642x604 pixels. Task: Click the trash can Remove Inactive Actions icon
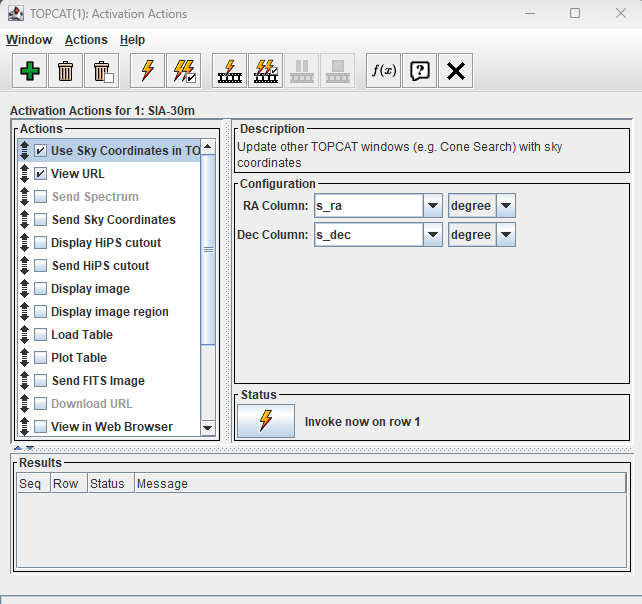102,71
